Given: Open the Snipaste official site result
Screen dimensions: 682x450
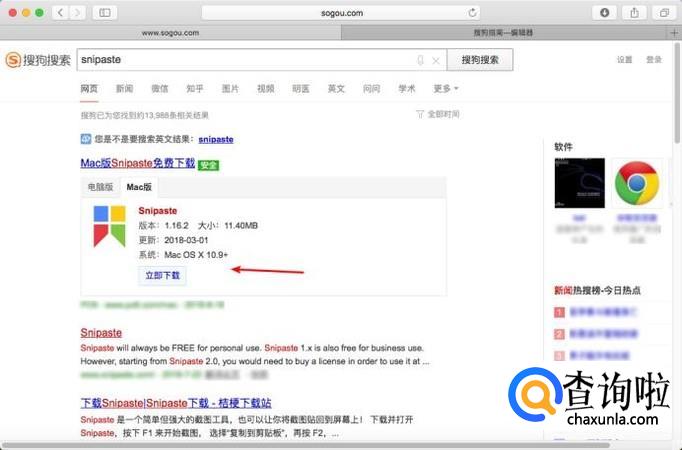Looking at the screenshot, I should (101, 333).
